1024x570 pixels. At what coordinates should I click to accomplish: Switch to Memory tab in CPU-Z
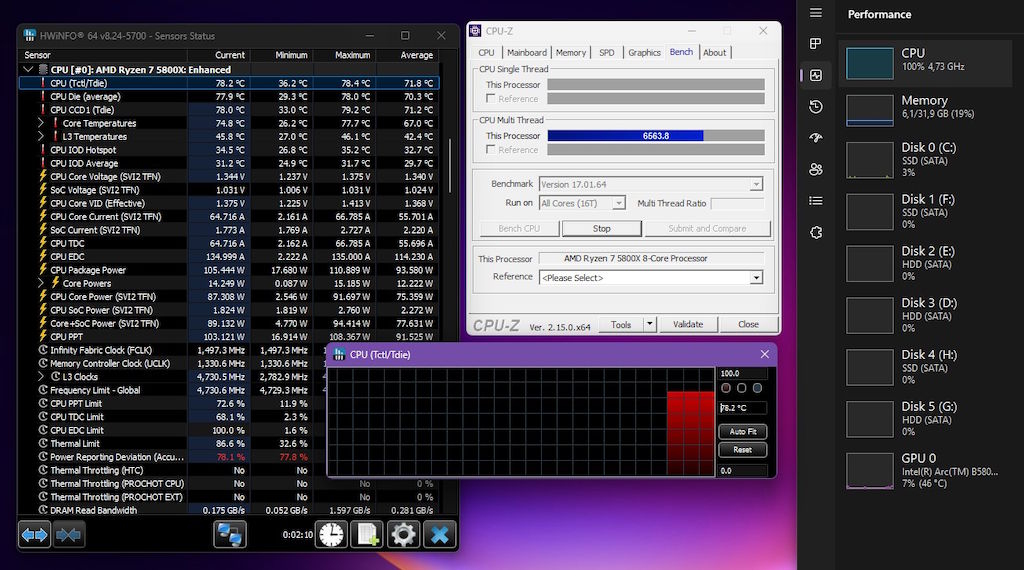coord(571,52)
